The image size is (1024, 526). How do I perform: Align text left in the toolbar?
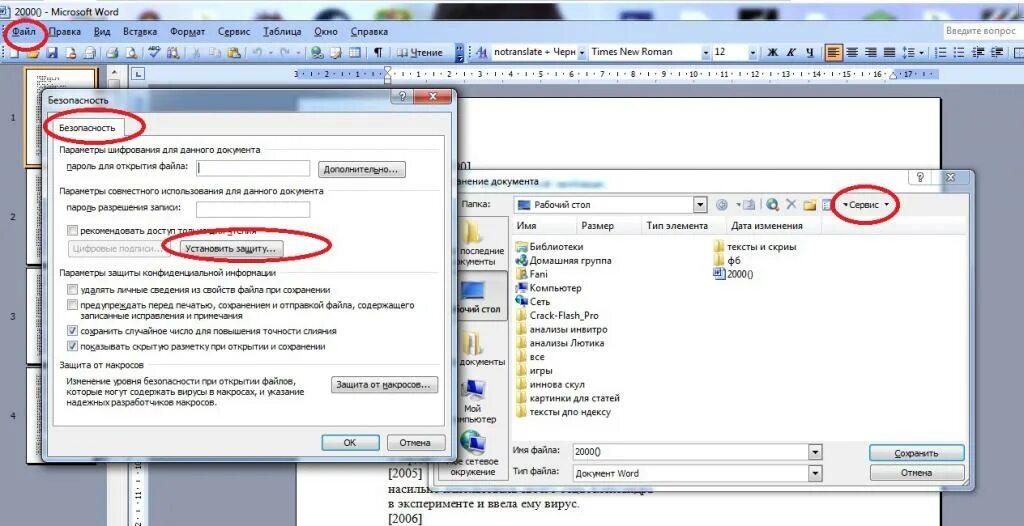833,52
